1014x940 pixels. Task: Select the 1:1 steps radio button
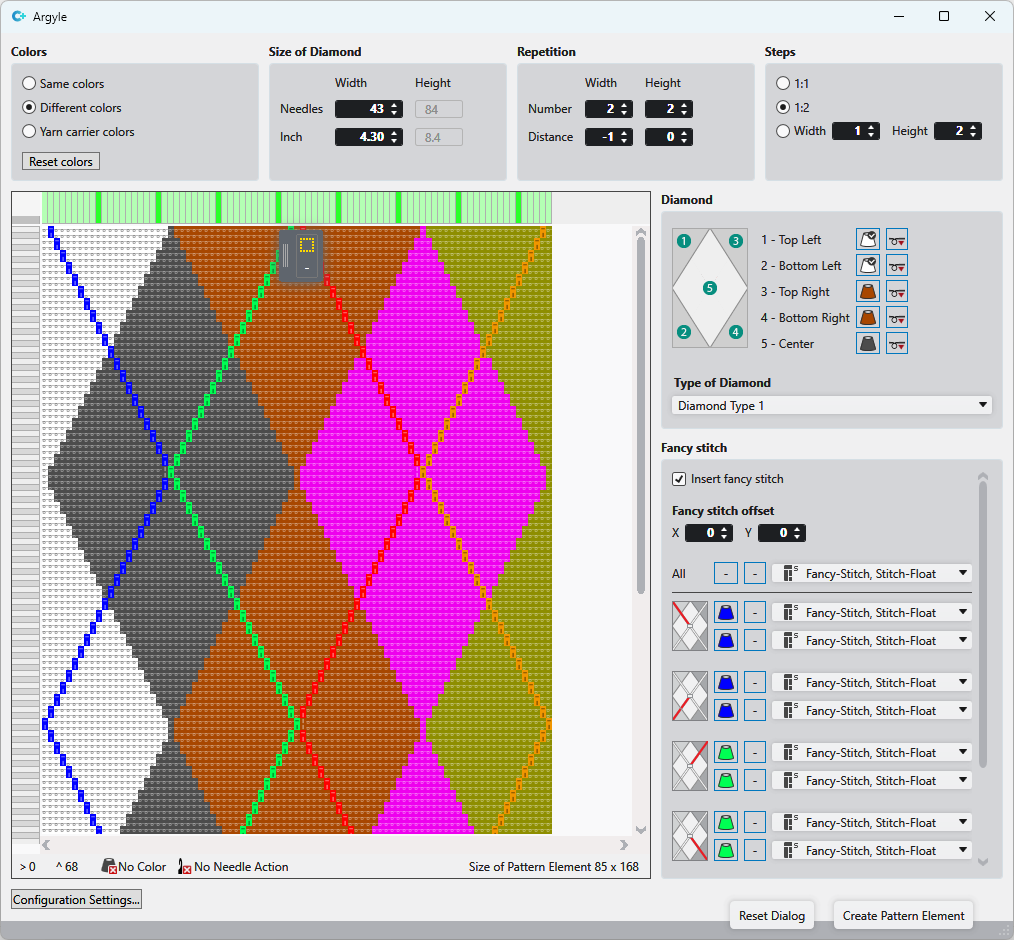783,83
